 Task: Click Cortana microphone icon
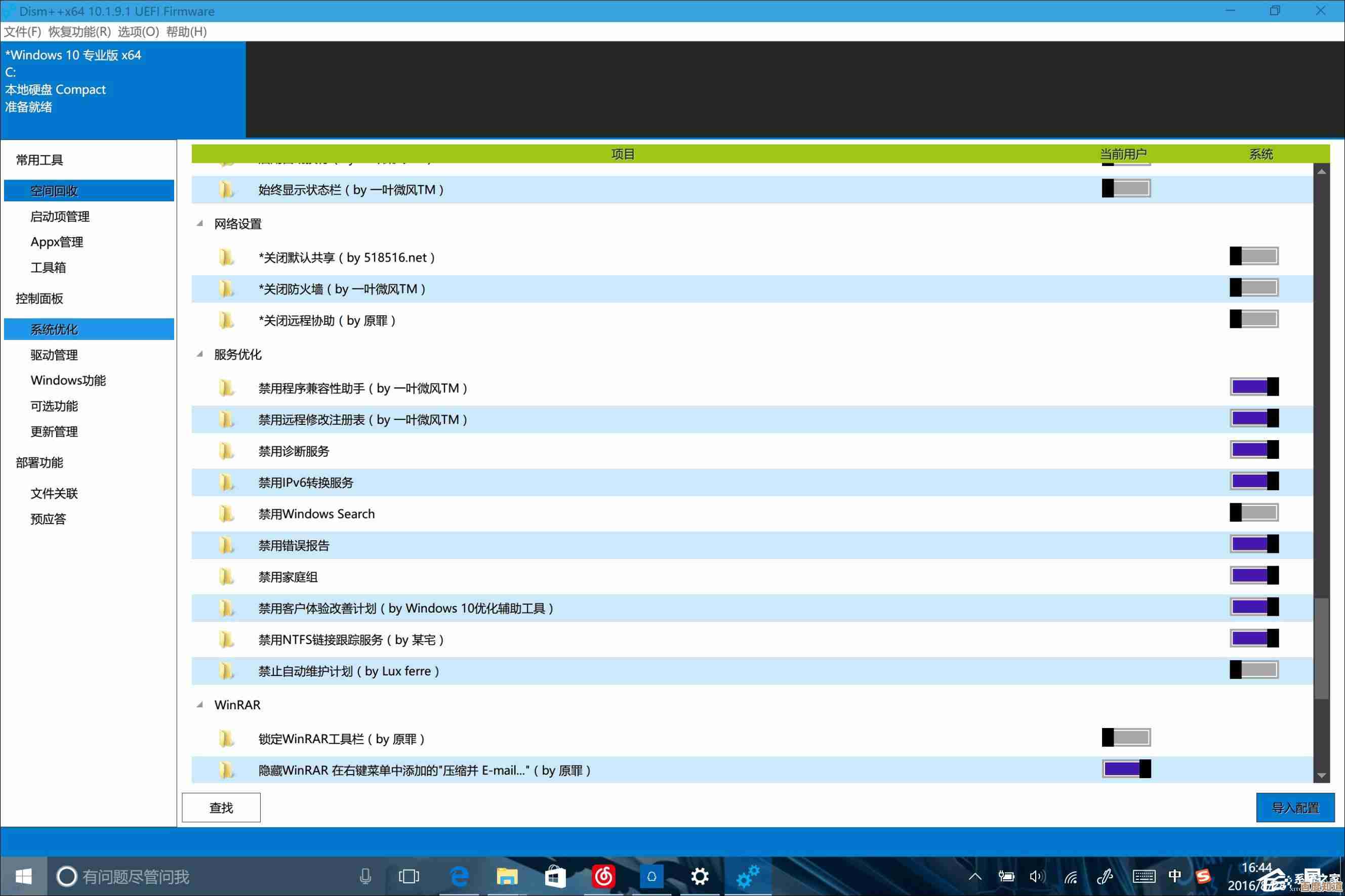365,876
